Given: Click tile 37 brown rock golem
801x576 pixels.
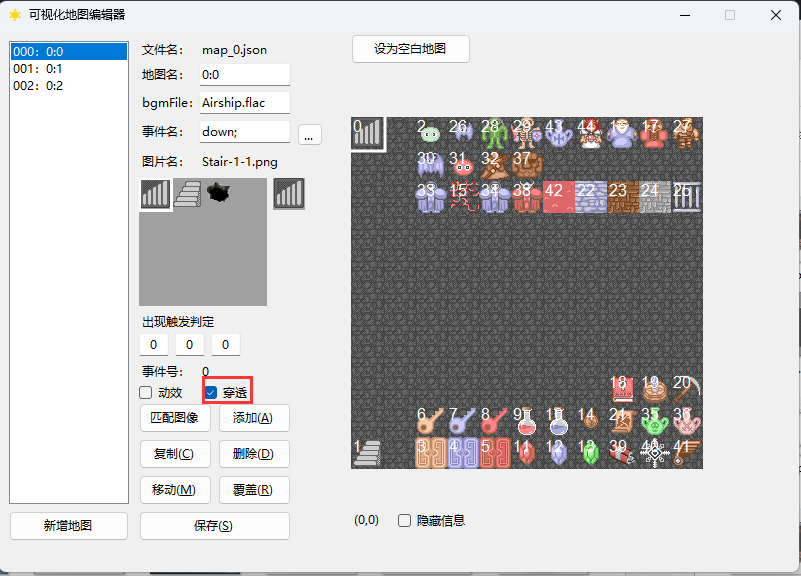Looking at the screenshot, I should pyautogui.click(x=527, y=165).
